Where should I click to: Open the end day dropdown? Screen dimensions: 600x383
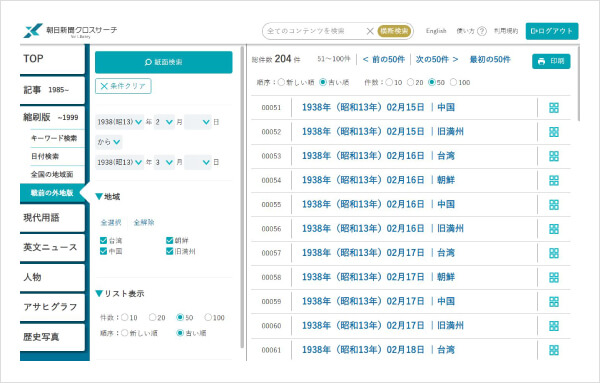197,162
